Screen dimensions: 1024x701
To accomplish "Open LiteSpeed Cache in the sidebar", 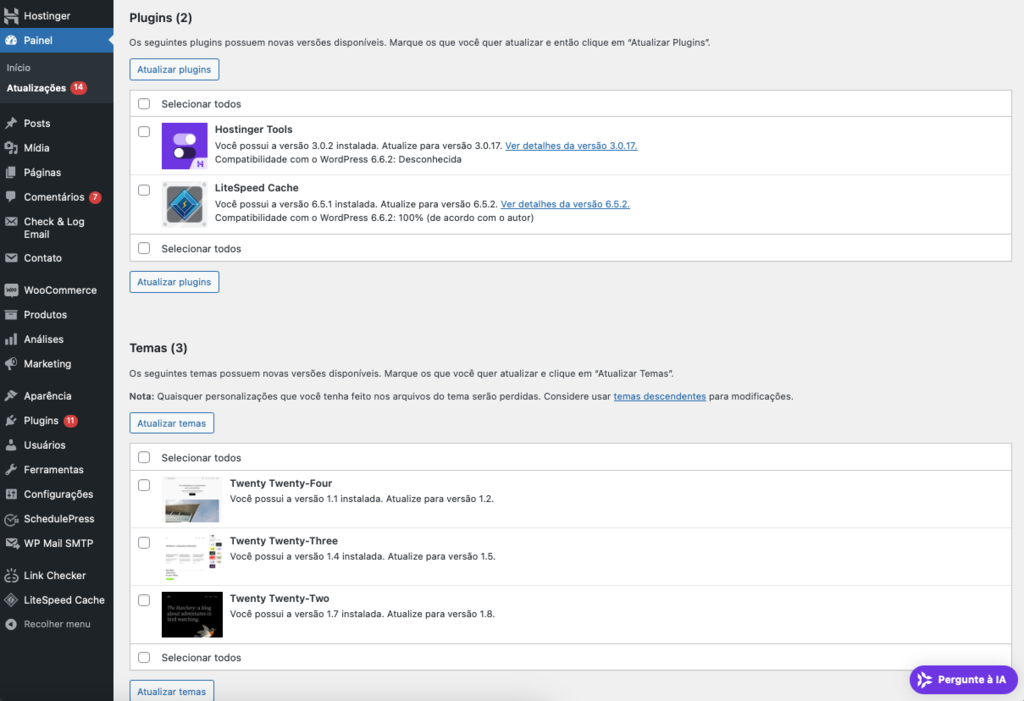I will (61, 599).
